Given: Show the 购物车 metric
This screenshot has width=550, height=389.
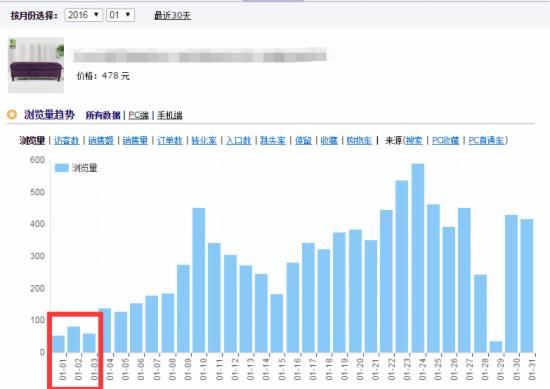Looking at the screenshot, I should (359, 140).
